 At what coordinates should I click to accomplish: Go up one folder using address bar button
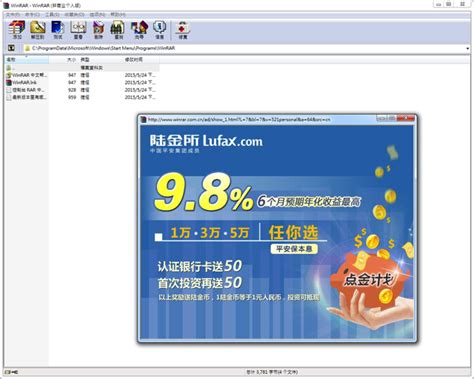click(11, 48)
